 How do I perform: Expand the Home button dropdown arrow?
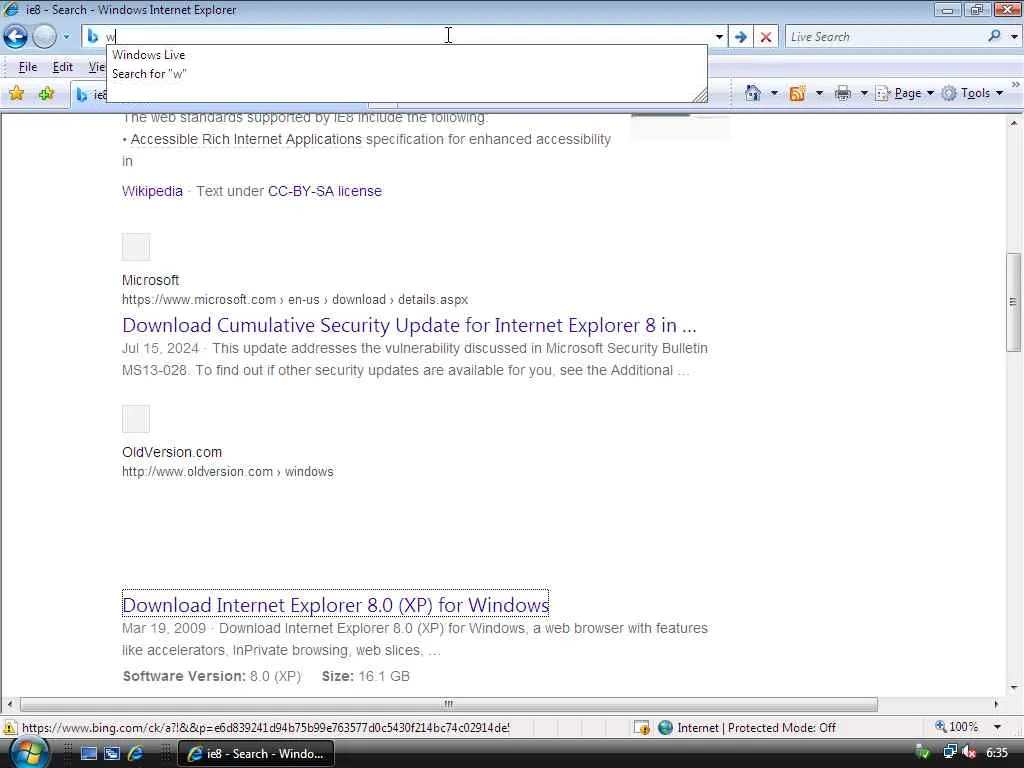pyautogui.click(x=775, y=93)
